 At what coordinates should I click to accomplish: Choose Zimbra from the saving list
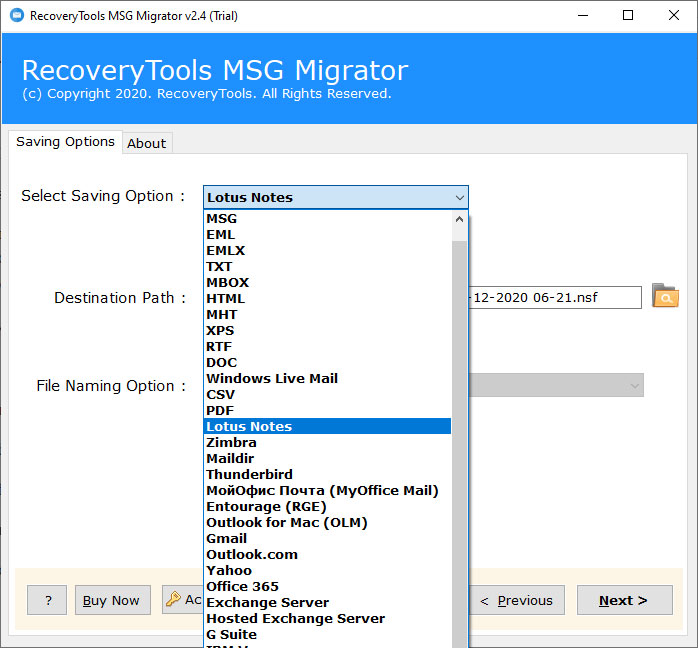point(327,442)
